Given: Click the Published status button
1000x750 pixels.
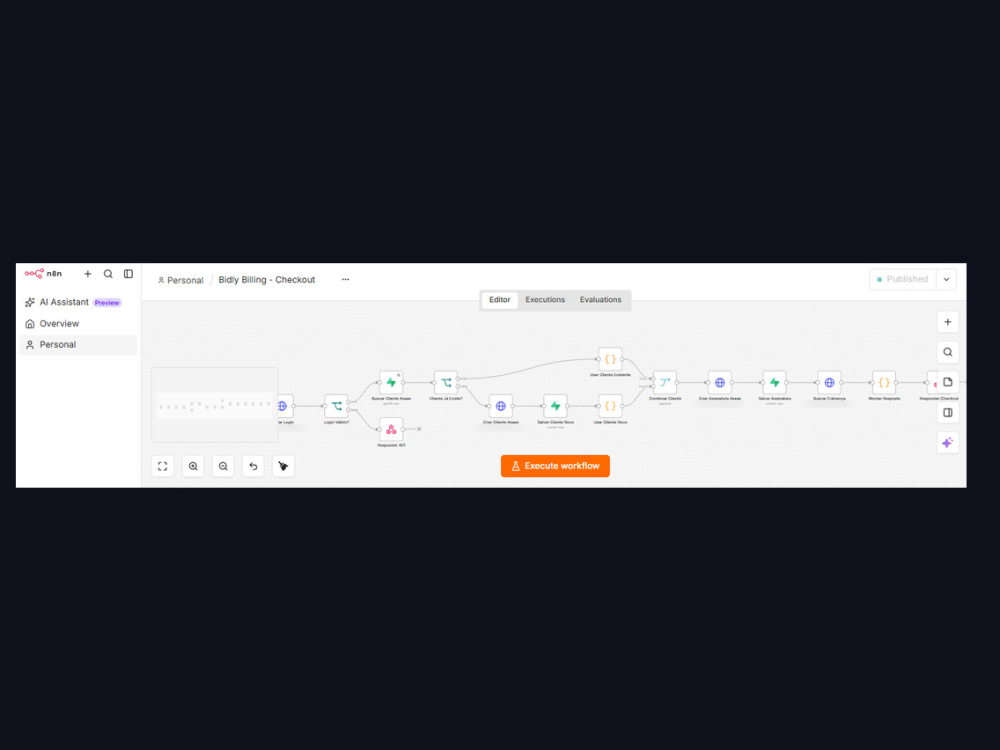Looking at the screenshot, I should point(902,279).
